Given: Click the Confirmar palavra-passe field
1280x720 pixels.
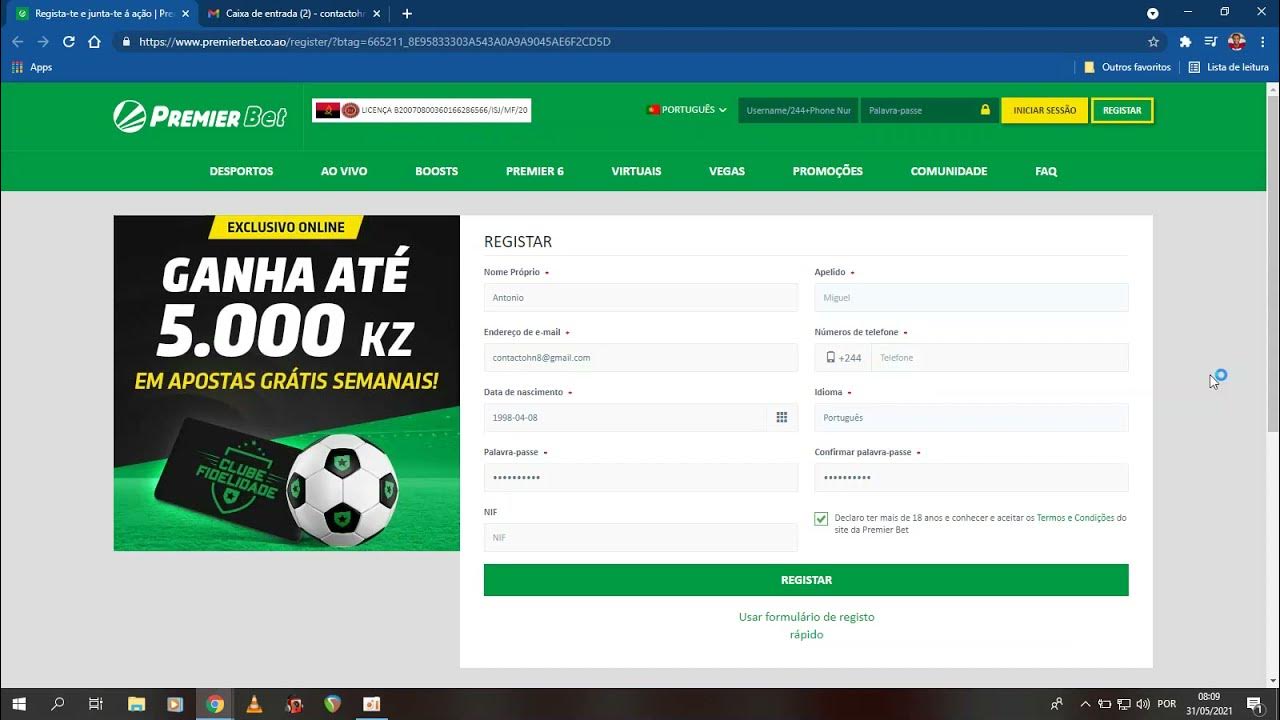Looking at the screenshot, I should (x=971, y=477).
